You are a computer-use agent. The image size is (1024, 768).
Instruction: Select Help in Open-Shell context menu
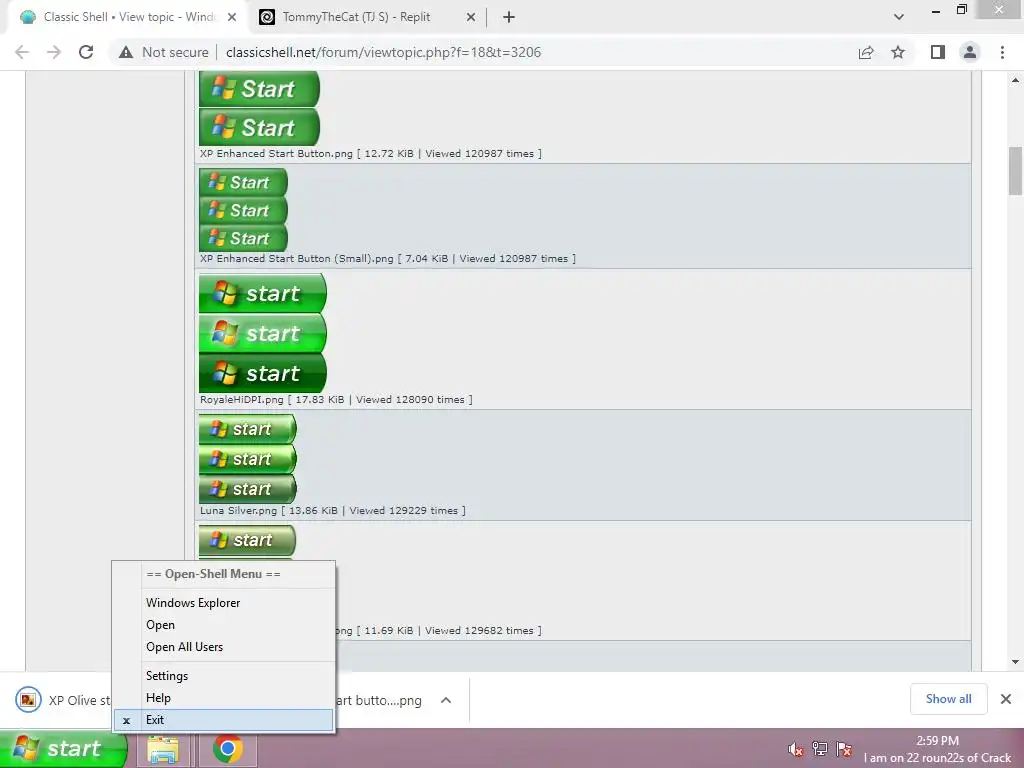tap(223, 698)
